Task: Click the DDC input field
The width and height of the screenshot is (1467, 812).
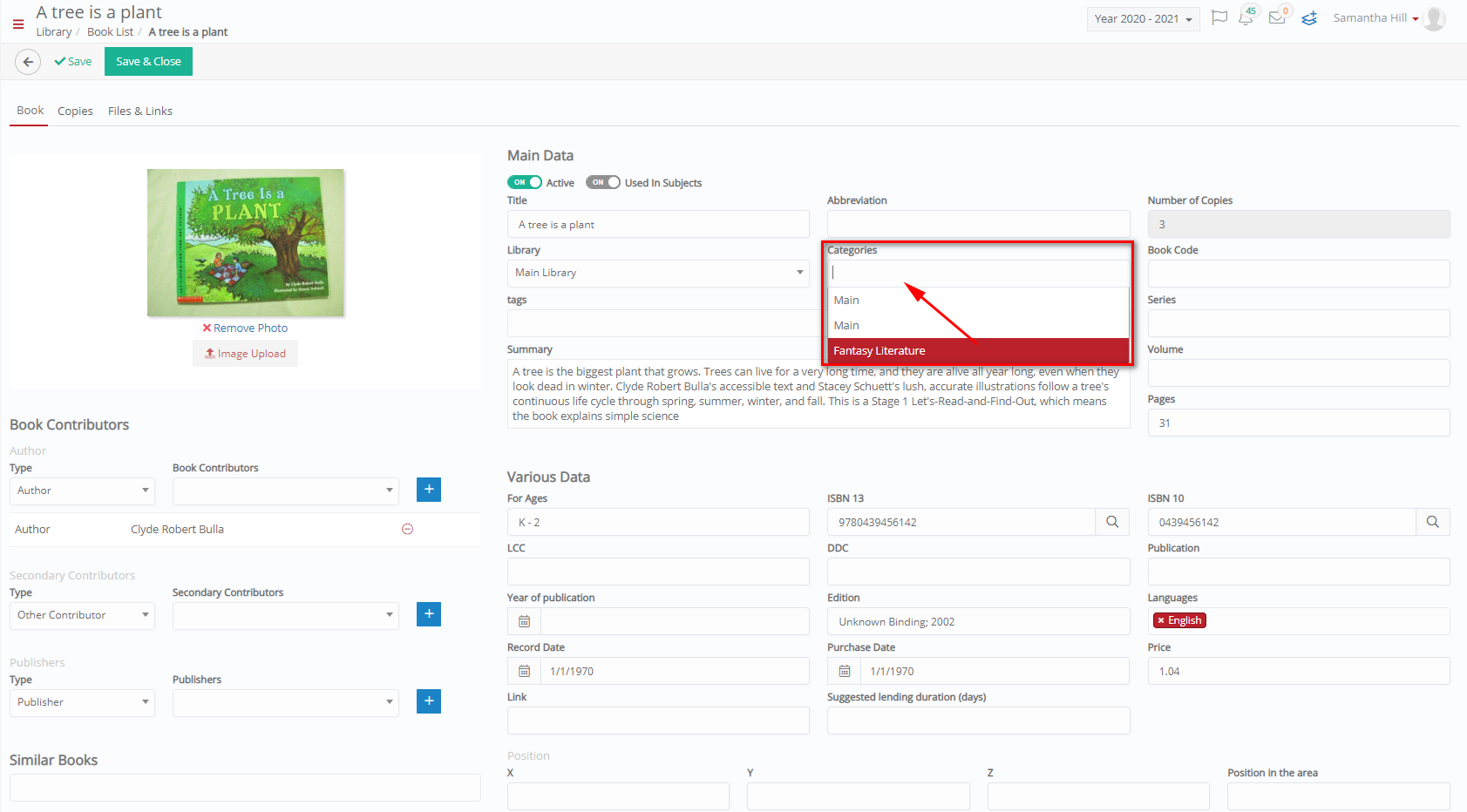Action: click(978, 572)
